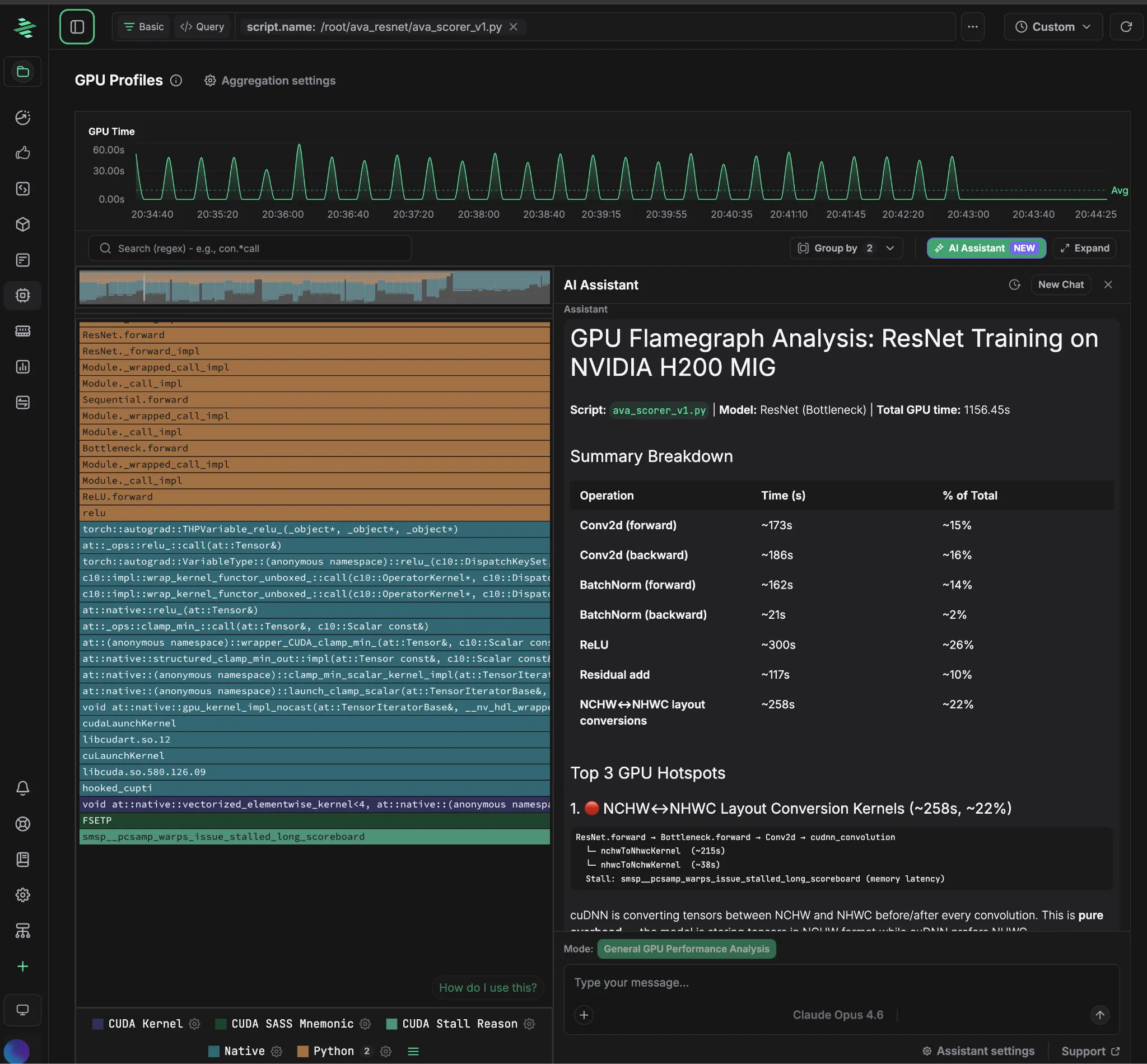Select the FSETP flamegraph frame
This screenshot has height=1064, width=1147.
coord(314,820)
